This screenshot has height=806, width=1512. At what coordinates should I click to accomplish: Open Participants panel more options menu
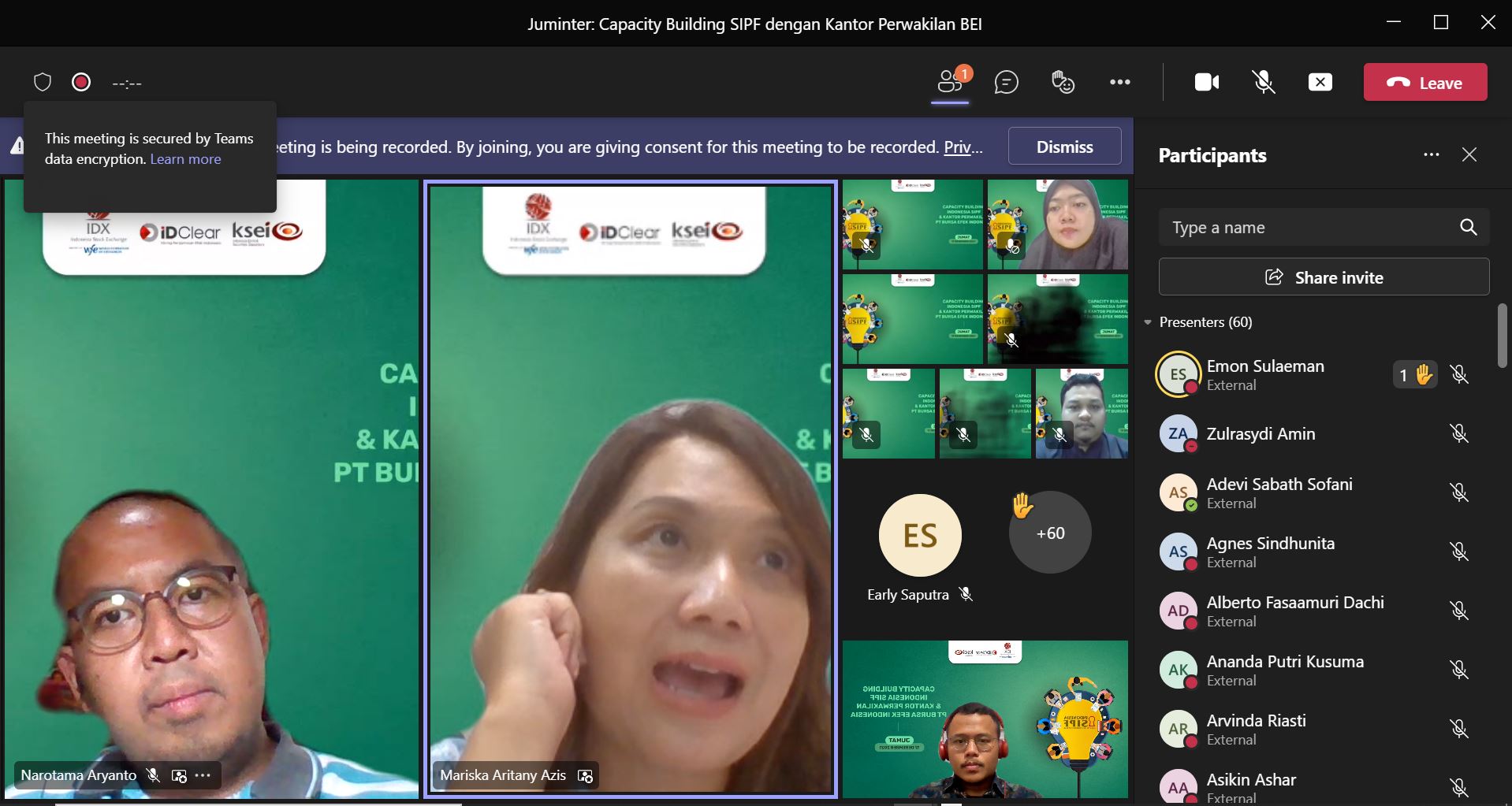(1431, 155)
